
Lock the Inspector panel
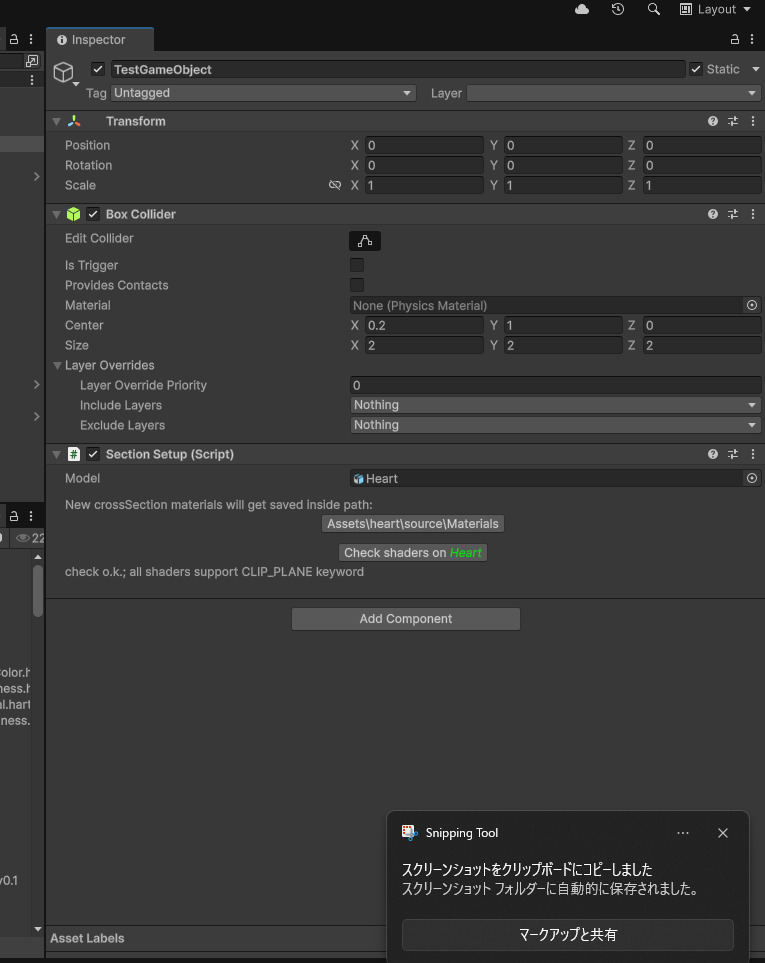[735, 40]
